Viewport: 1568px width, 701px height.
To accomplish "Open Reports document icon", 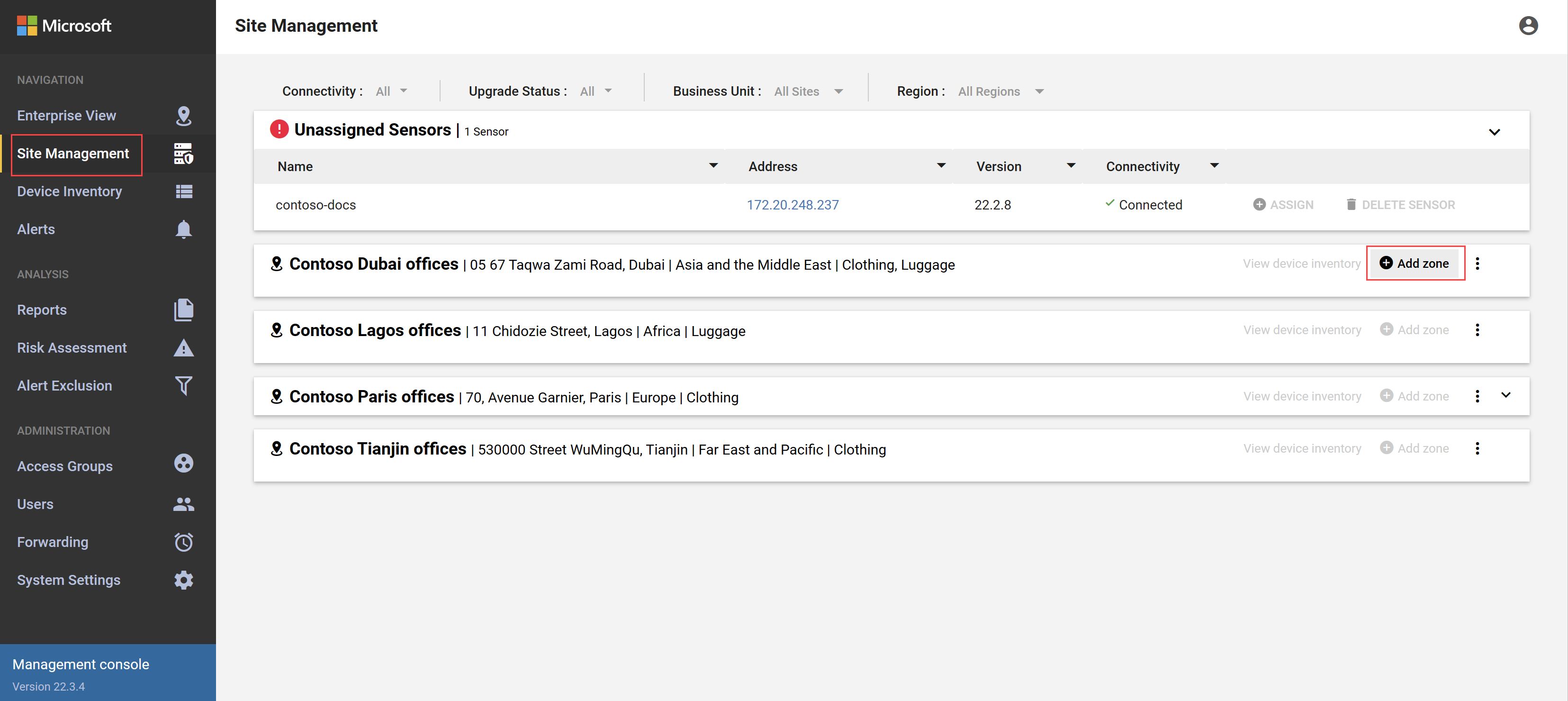I will (x=183, y=310).
